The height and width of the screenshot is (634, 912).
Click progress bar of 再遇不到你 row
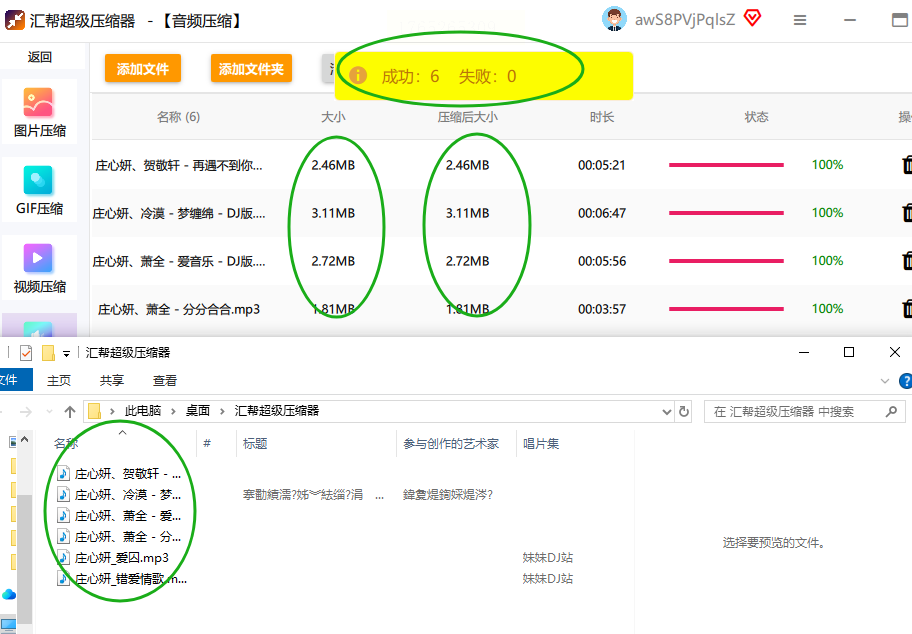click(x=726, y=165)
